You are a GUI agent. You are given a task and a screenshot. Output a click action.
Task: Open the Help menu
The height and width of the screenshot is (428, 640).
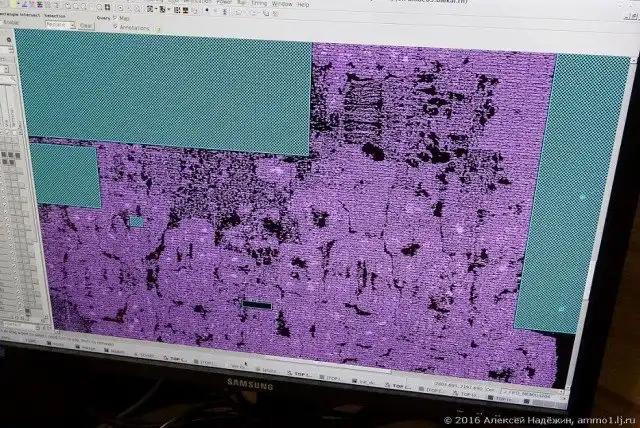[x=303, y=4]
